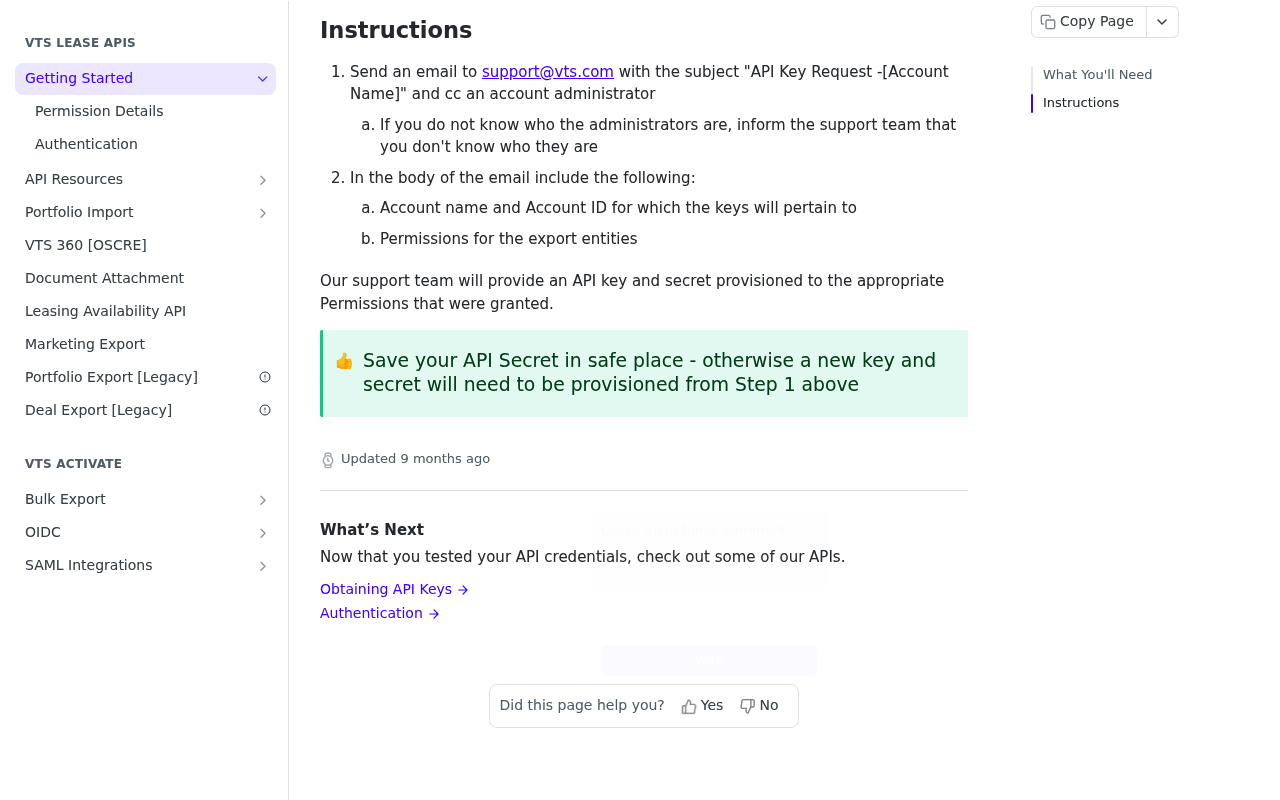This screenshot has height=800, width=1280.
Task: Open the Copy Page dropdown arrow
Action: click(1162, 22)
